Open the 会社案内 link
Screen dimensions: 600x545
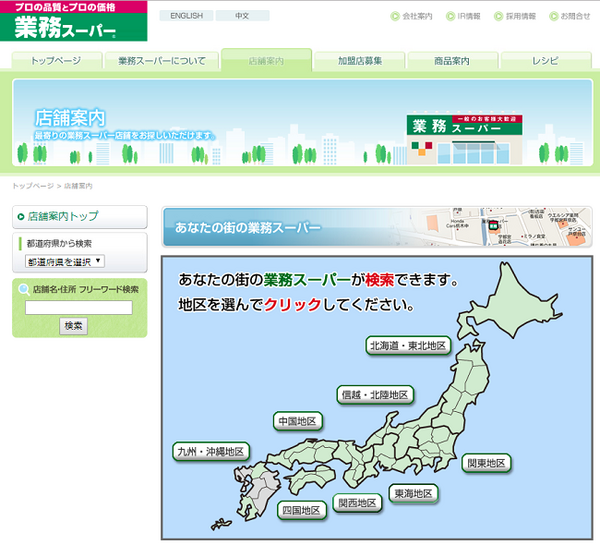coord(411,16)
